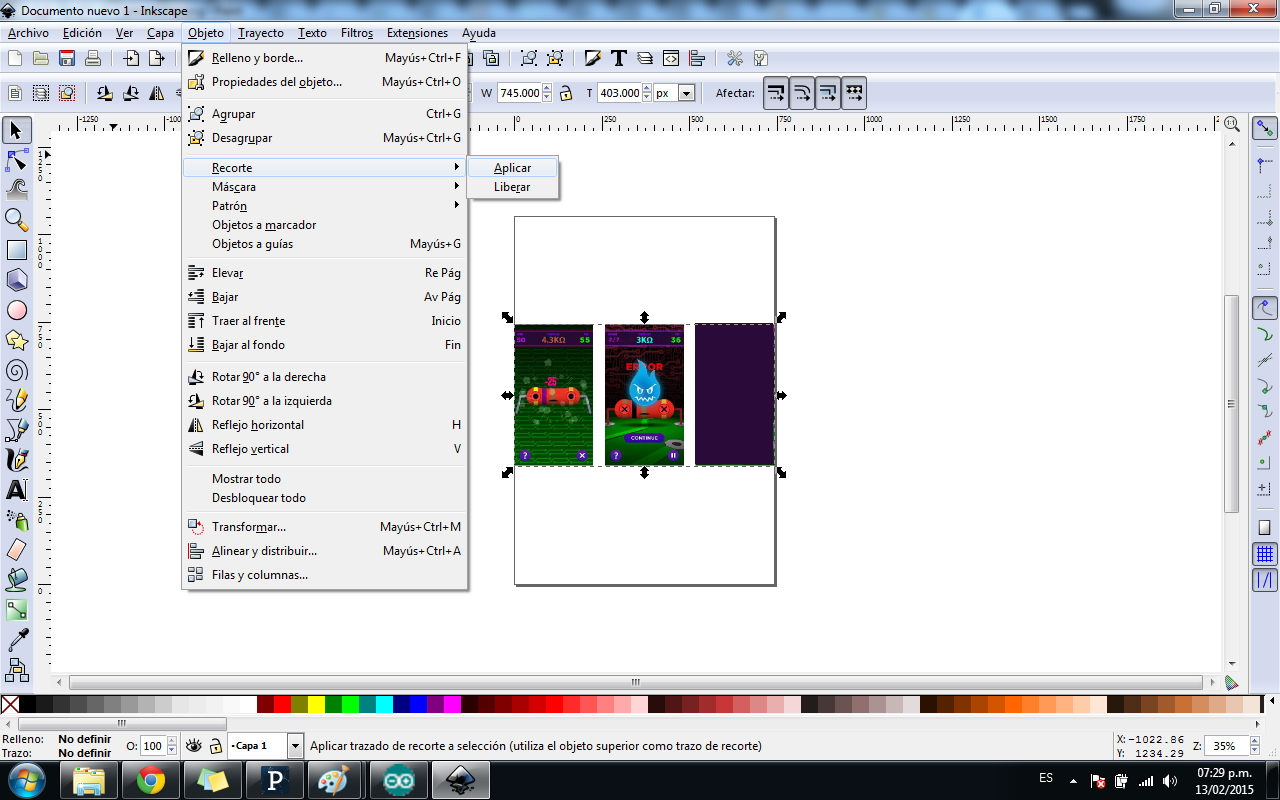This screenshot has width=1280, height=800.
Task: Select the Eraser tool
Action: click(x=17, y=549)
